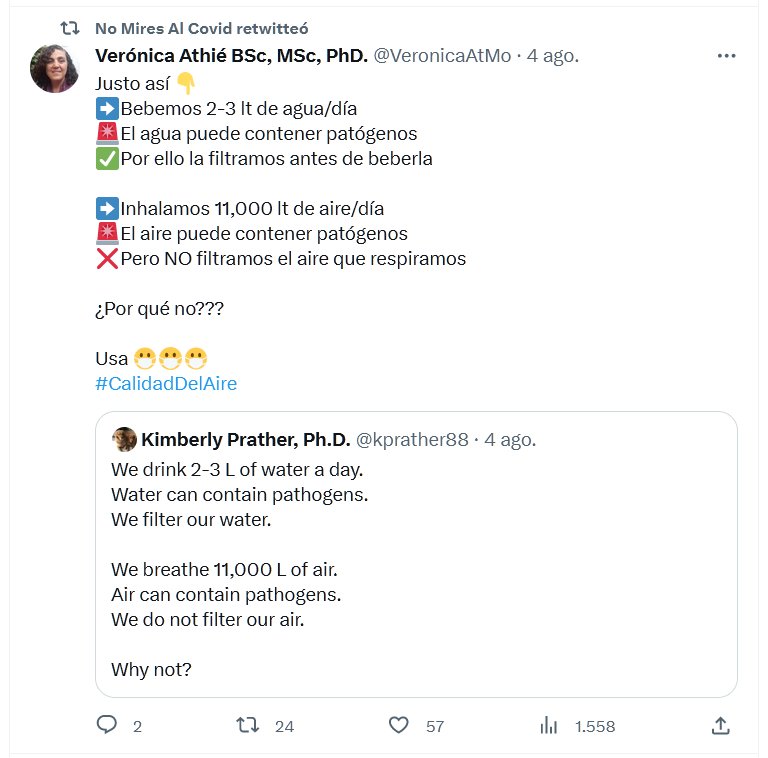The width and height of the screenshot is (768, 758).
Task: Click the 24 retweets count
Action: (284, 726)
